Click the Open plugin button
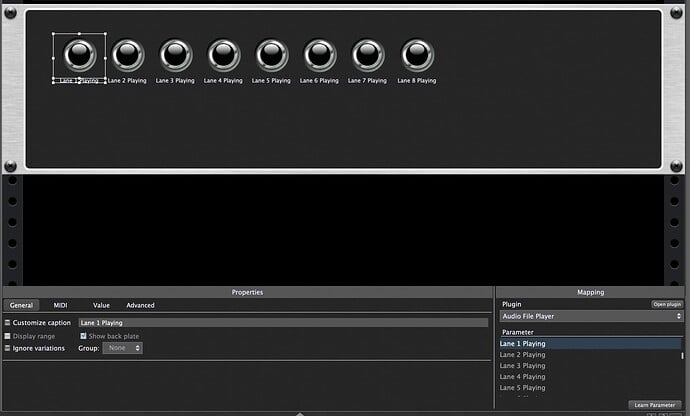Viewport: 690px width, 416px height. 666,304
